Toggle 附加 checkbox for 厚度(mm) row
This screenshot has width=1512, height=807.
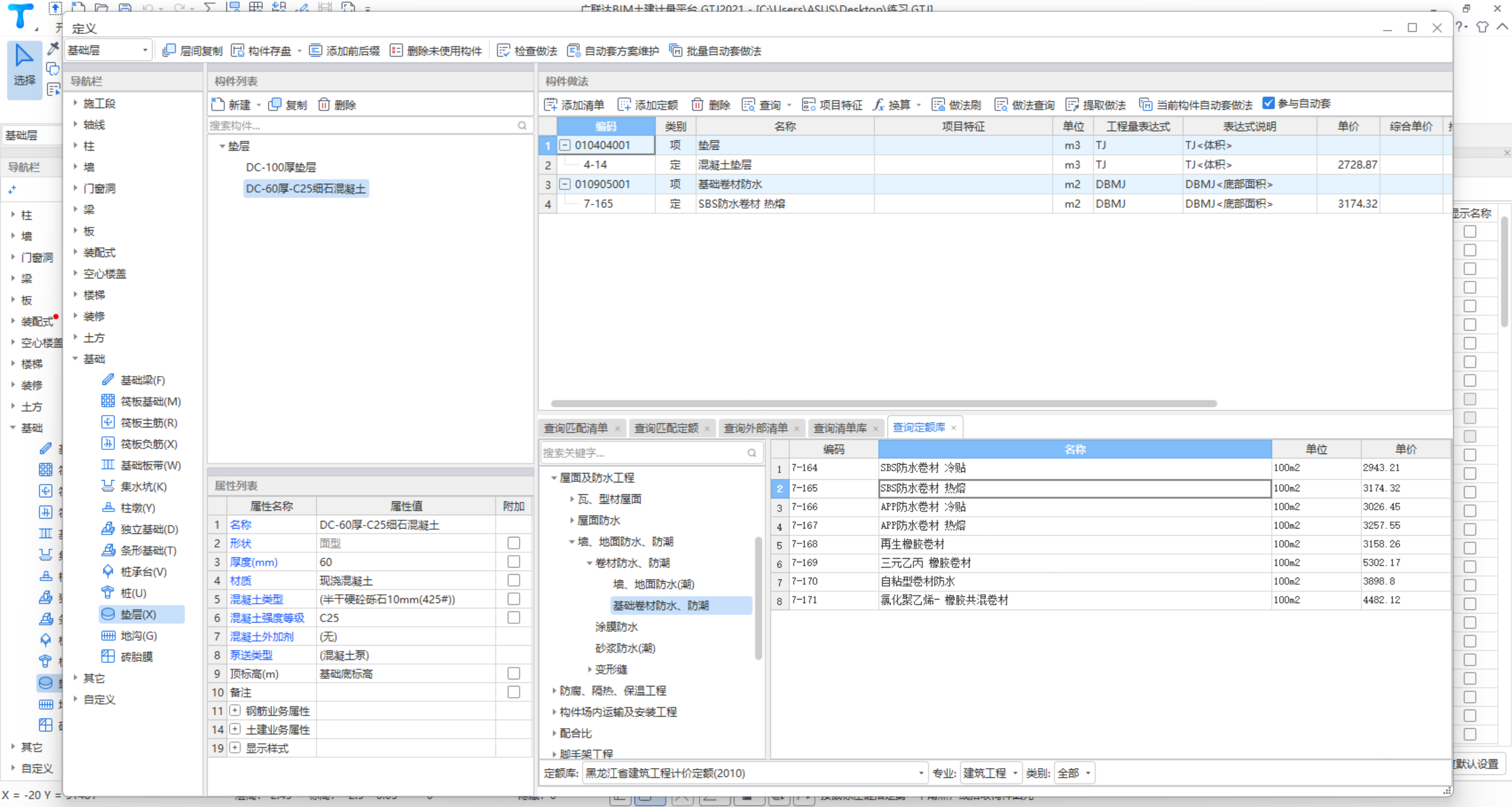coord(514,562)
